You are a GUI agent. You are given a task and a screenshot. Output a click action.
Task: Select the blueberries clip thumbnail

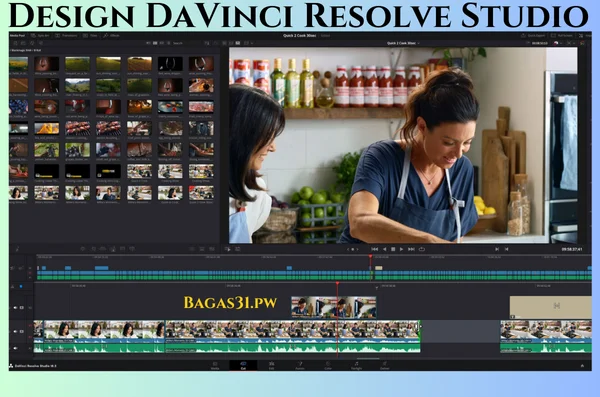tap(18, 106)
